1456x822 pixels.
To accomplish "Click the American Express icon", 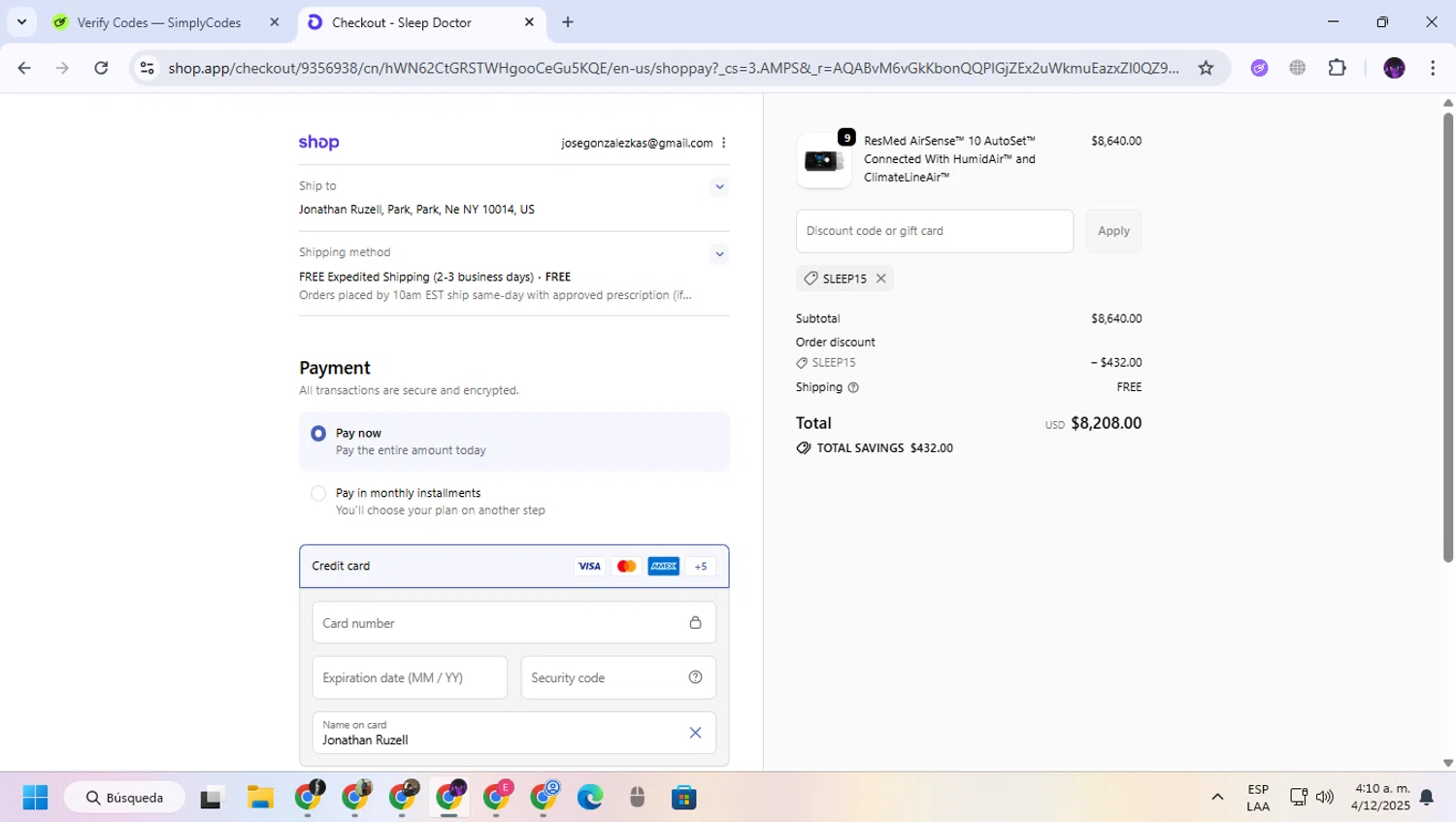I will (664, 566).
